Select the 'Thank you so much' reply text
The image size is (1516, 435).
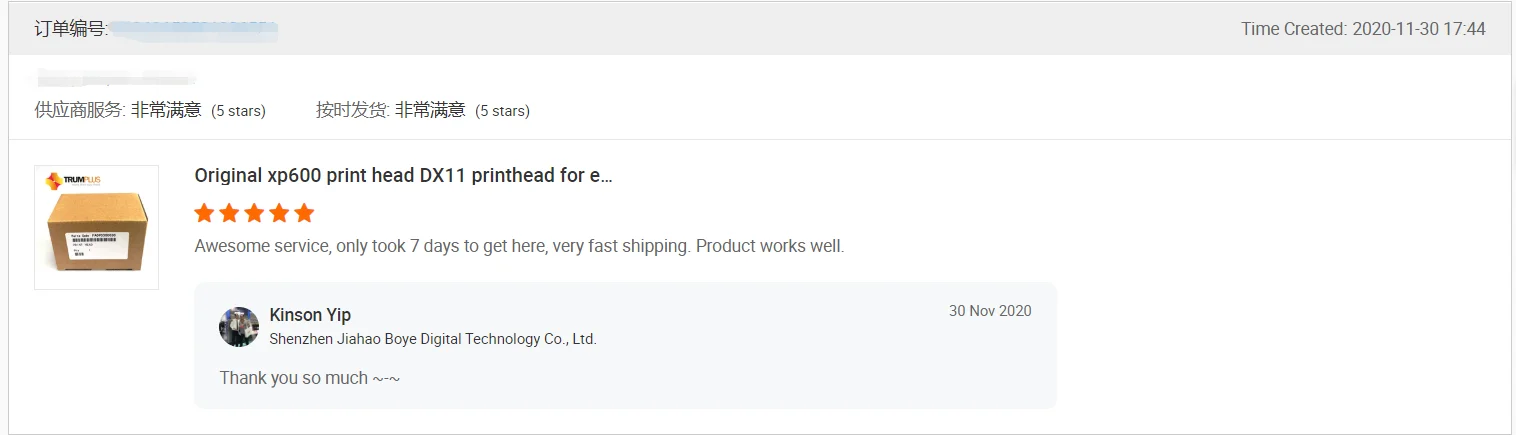[x=310, y=378]
